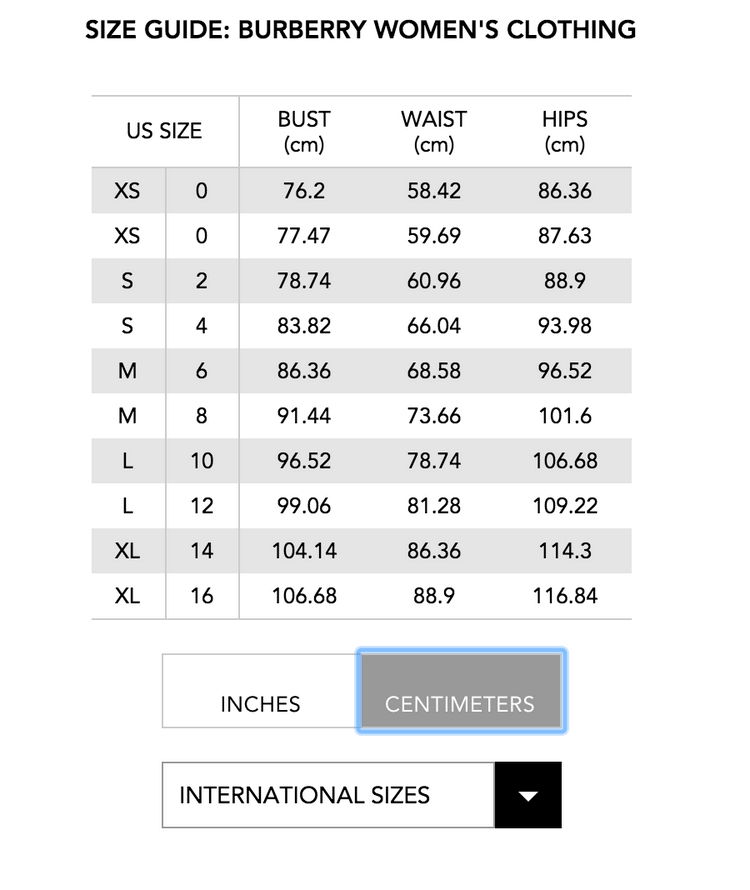Click the WAIST (cm) column header
This screenshot has width=750, height=890.
point(434,131)
